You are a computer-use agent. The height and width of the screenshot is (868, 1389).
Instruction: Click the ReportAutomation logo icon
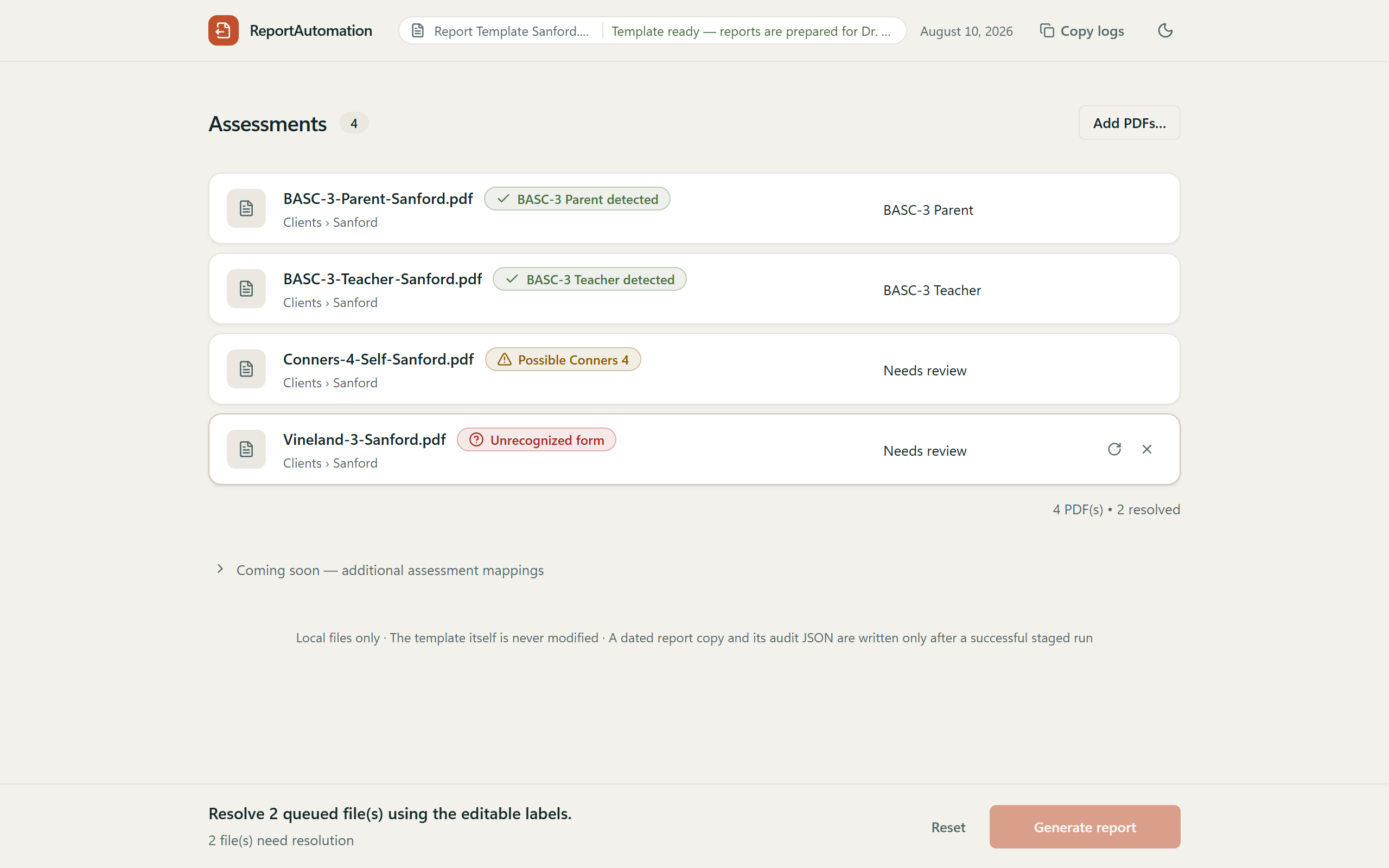(224, 30)
